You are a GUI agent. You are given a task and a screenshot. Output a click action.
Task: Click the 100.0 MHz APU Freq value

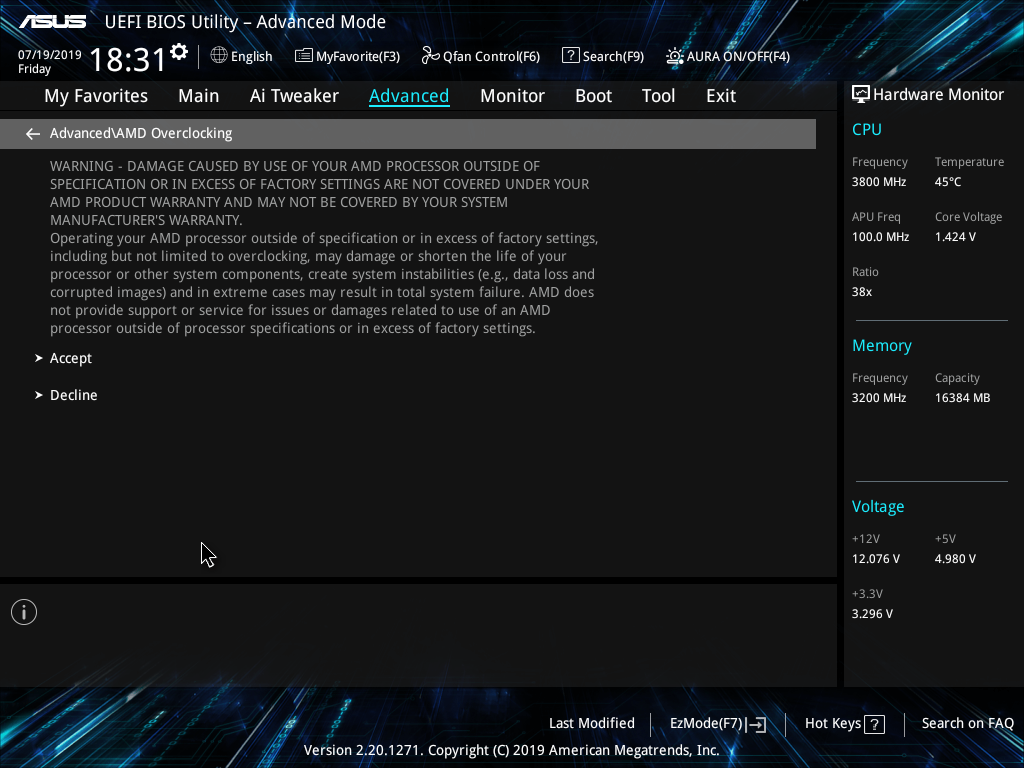[880, 237]
